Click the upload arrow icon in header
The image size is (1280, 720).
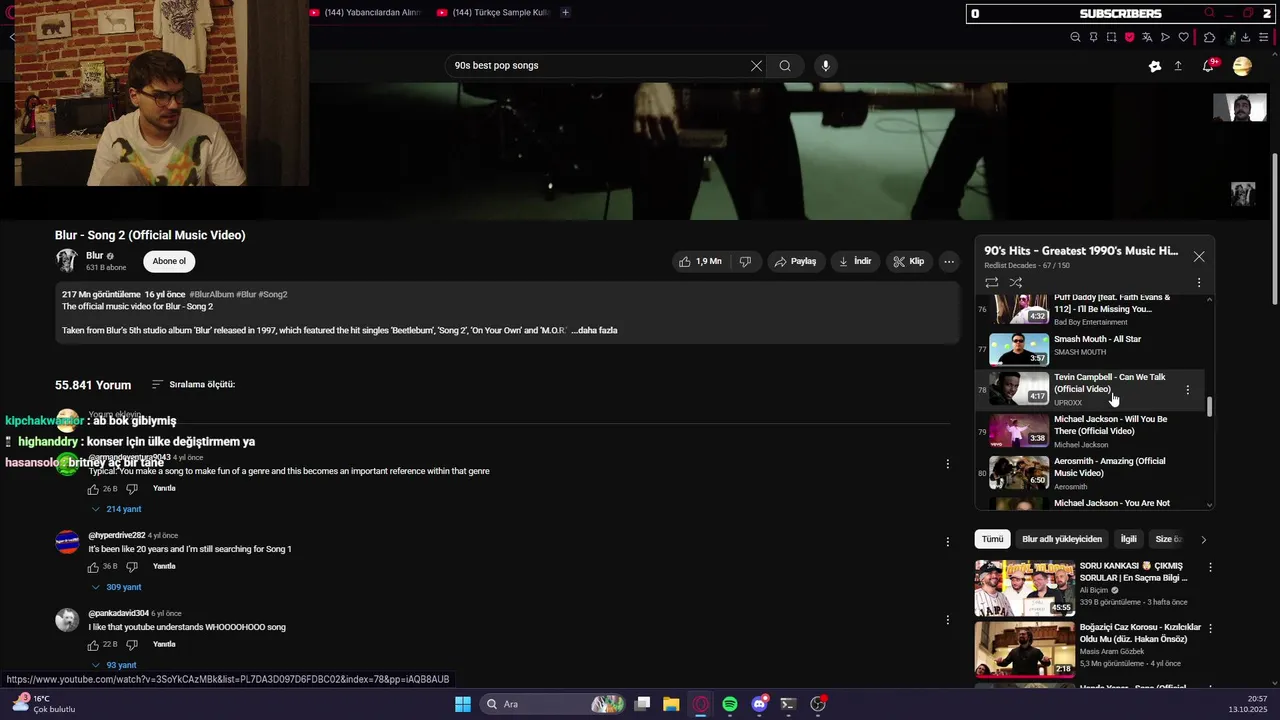point(1178,66)
